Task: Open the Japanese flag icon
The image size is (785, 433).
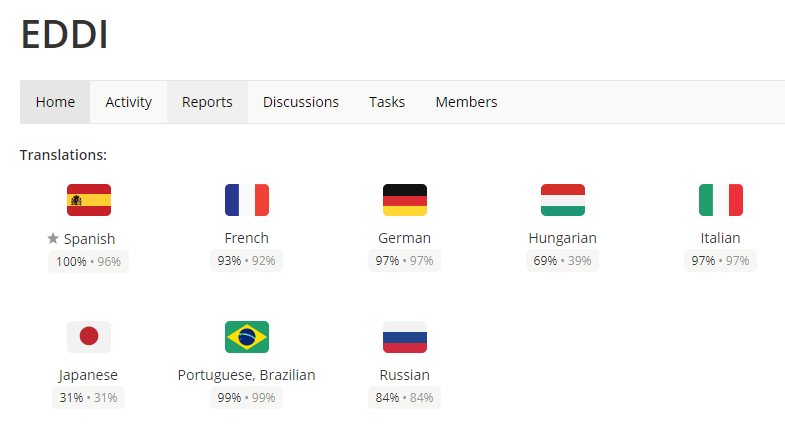Action: 89,337
